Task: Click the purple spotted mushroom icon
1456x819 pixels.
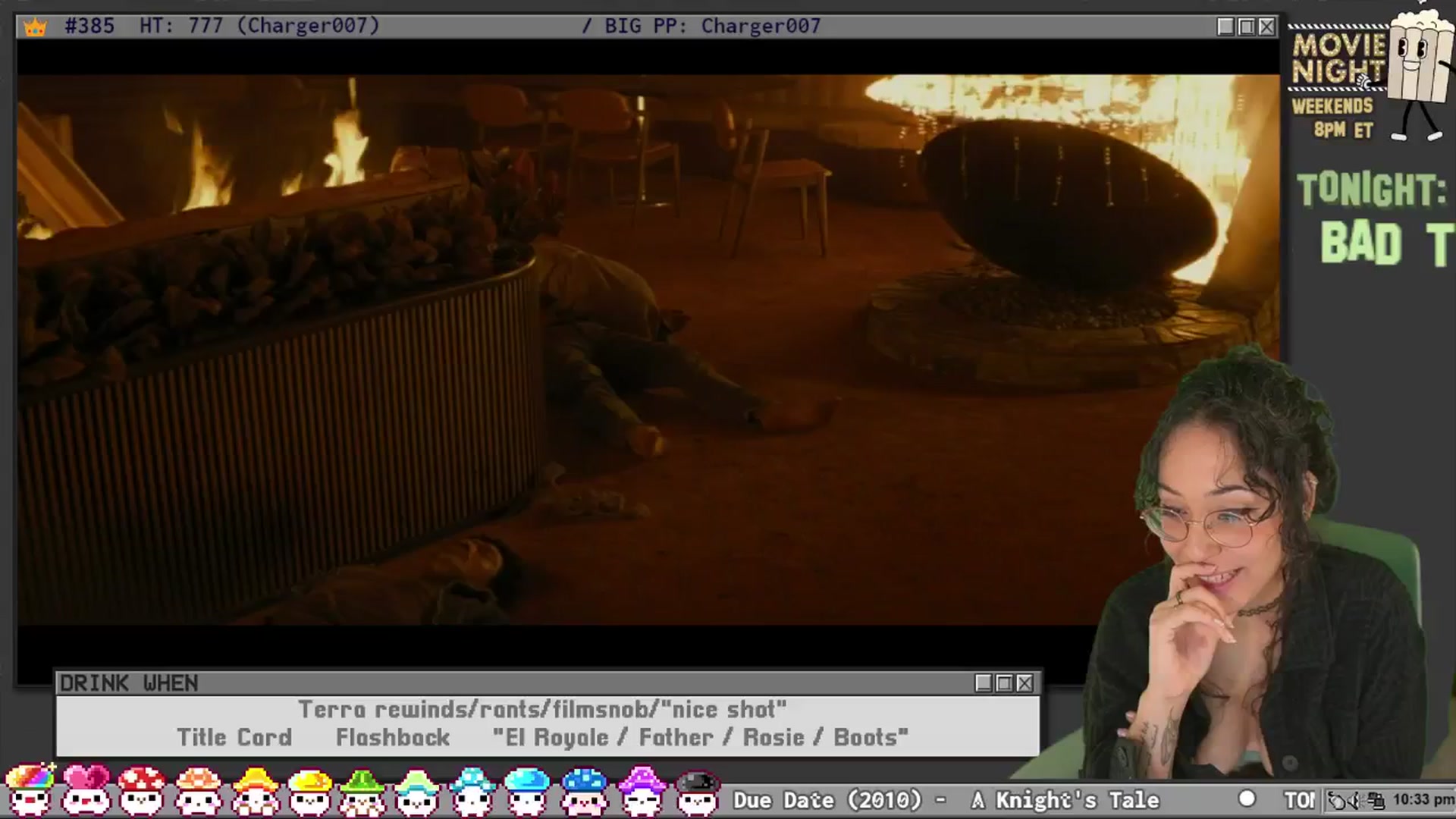Action: point(642,790)
